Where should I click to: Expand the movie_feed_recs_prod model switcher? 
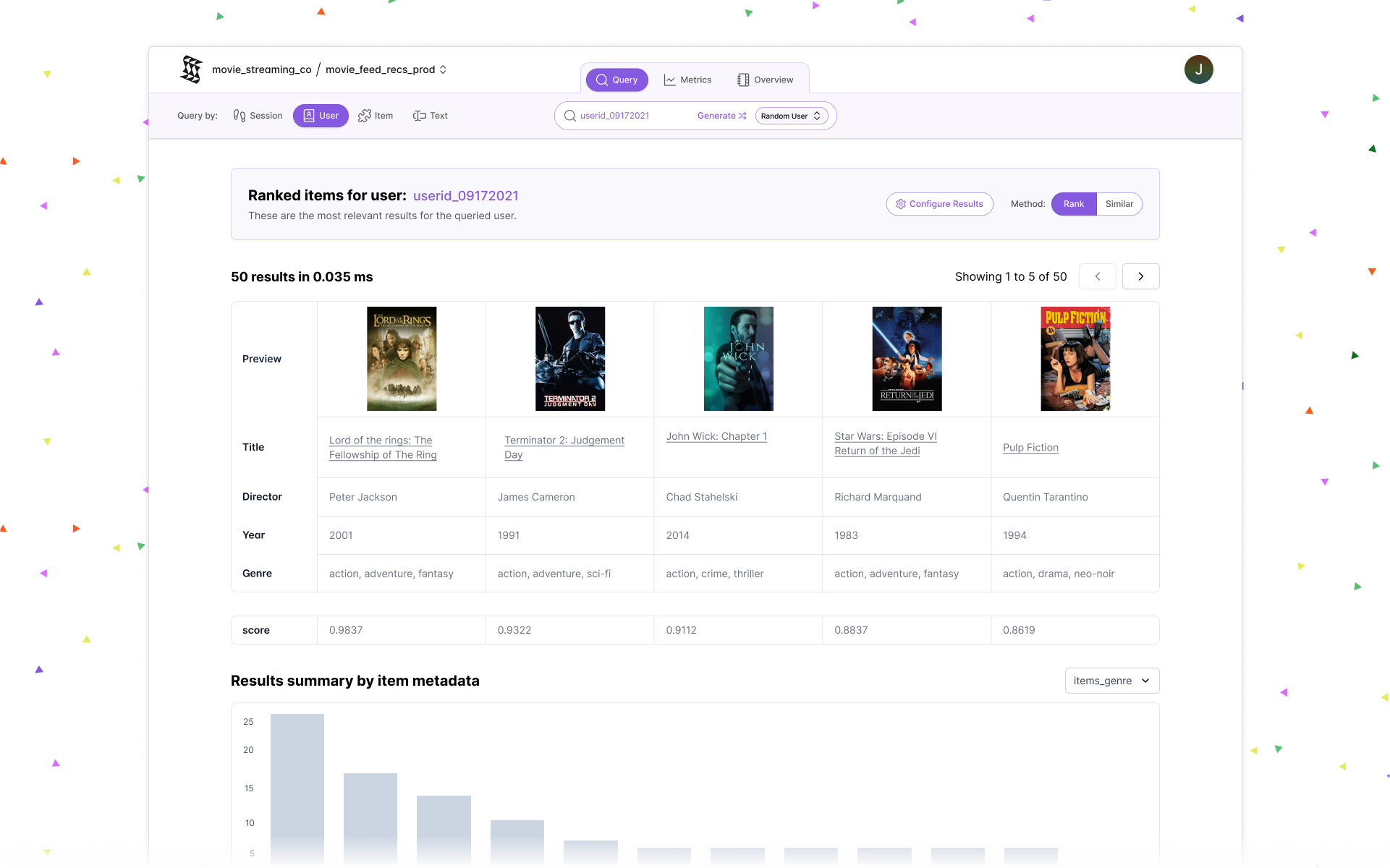click(x=386, y=69)
